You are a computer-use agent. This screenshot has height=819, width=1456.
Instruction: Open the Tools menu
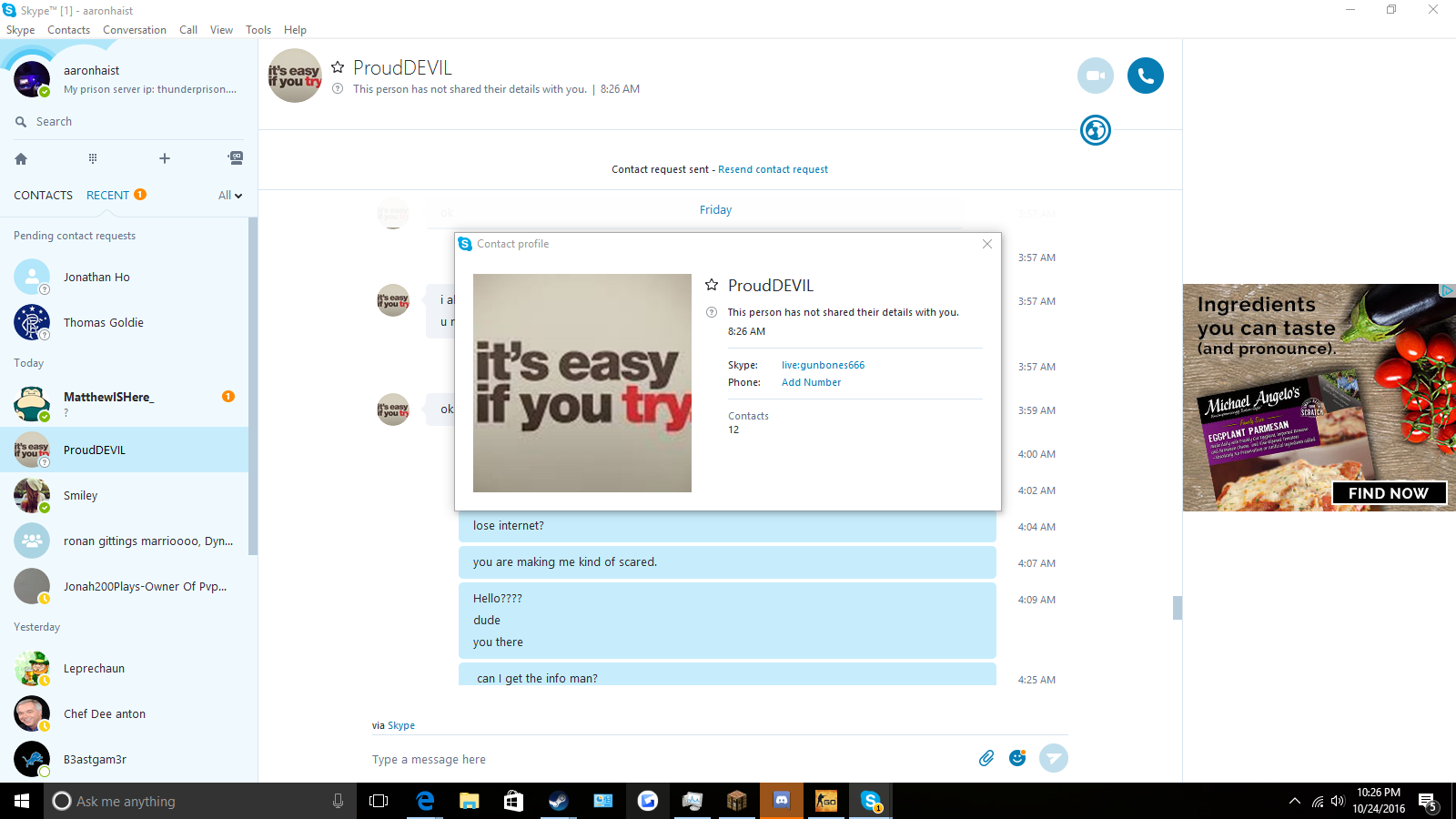pos(258,30)
